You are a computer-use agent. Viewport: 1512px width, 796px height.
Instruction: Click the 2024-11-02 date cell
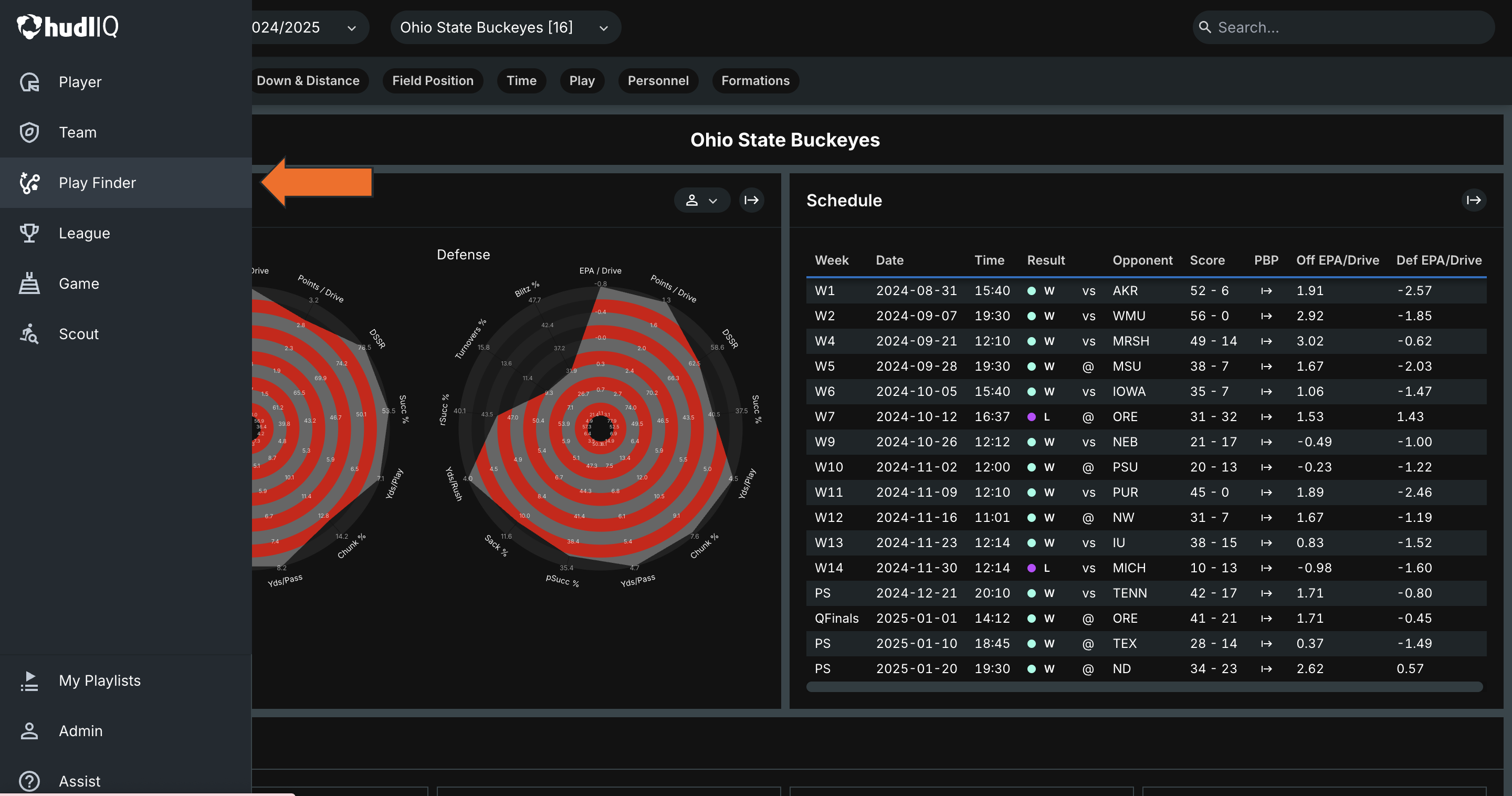(x=916, y=467)
